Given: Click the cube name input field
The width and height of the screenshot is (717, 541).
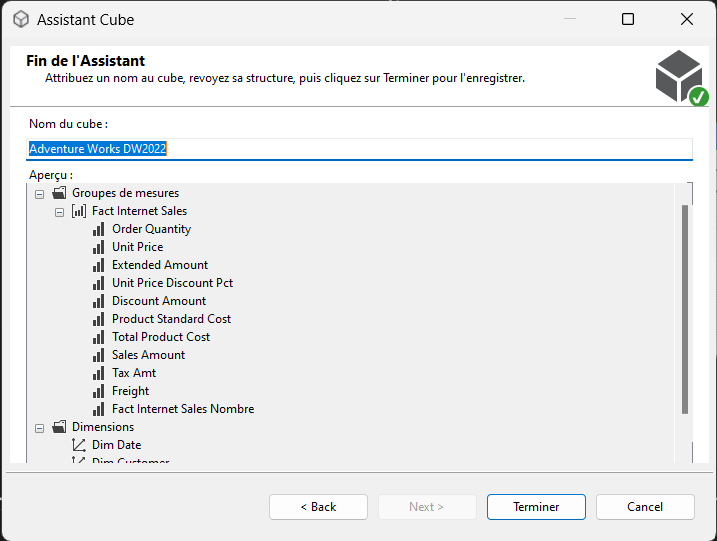Looking at the screenshot, I should click(x=359, y=149).
